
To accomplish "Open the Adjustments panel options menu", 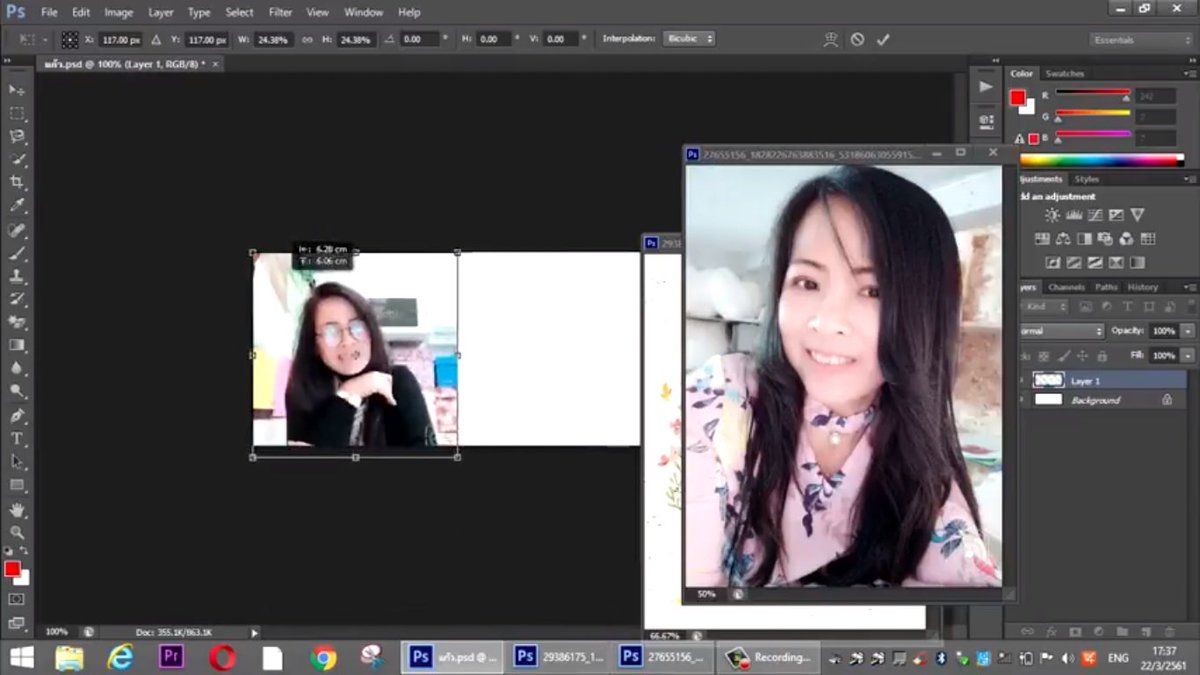I will pos(1191,180).
